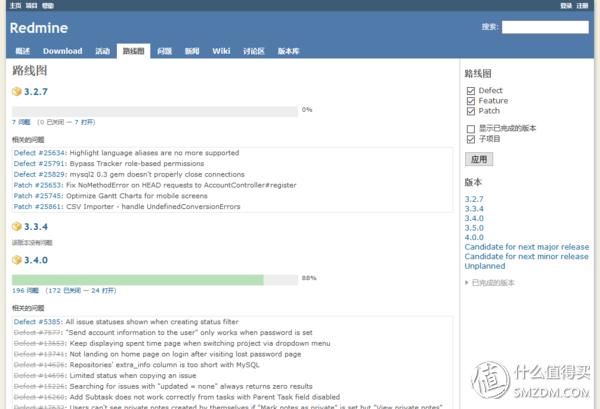The image size is (600, 409).
Task: Open Defect #25791 issue link
Action: tap(39, 163)
